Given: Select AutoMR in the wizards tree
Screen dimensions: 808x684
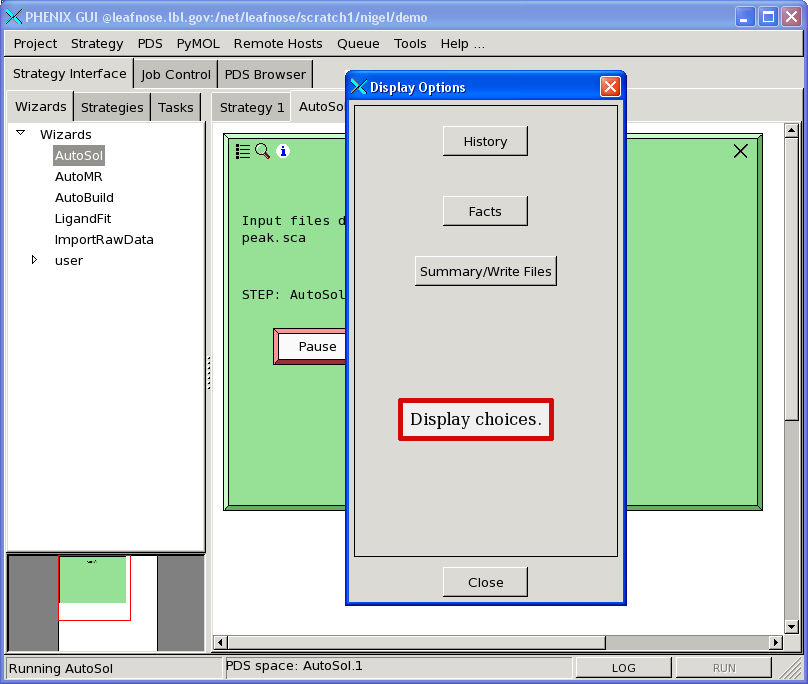Looking at the screenshot, I should click(x=79, y=176).
